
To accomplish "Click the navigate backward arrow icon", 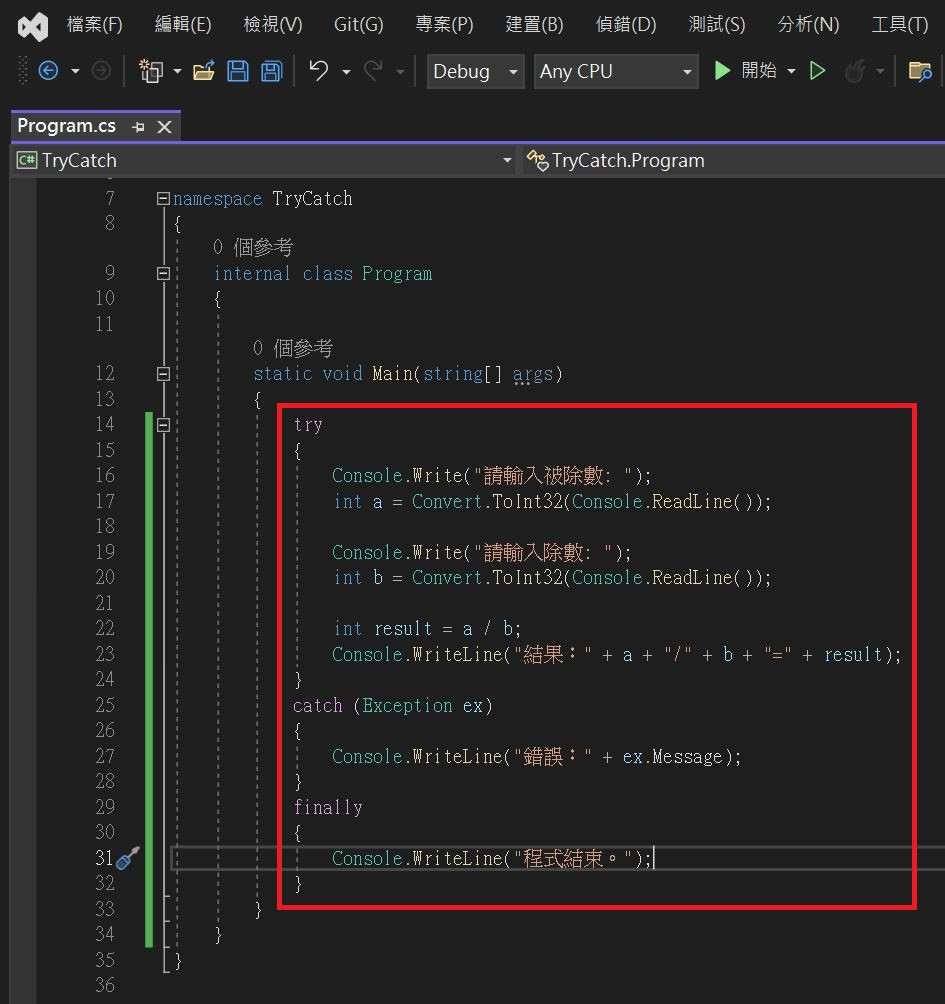I will click(49, 70).
